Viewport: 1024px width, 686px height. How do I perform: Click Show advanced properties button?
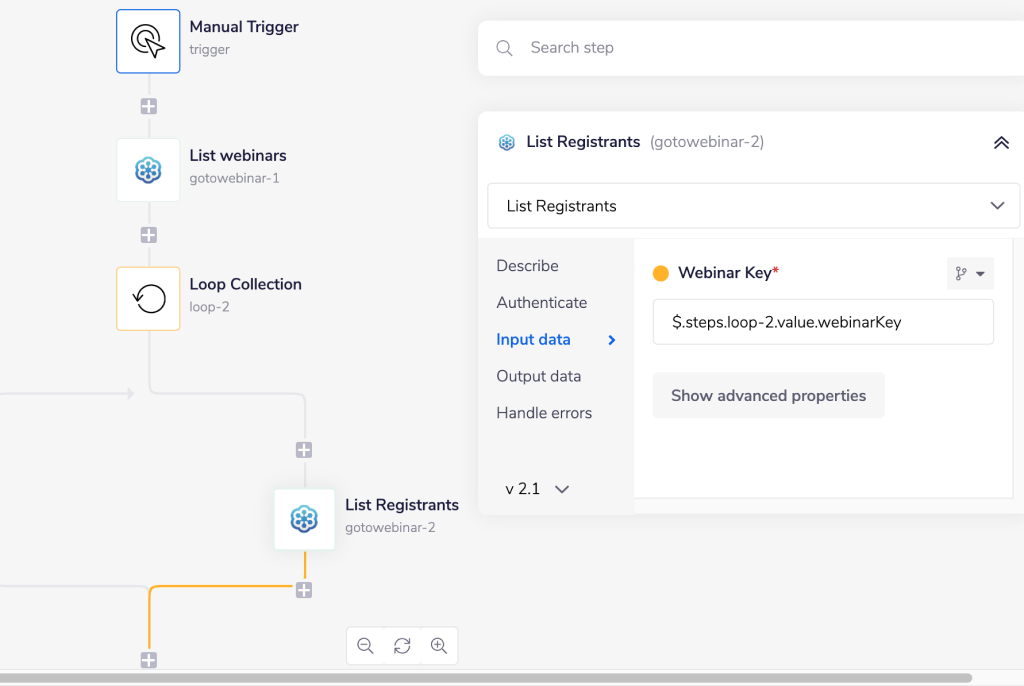coord(768,396)
